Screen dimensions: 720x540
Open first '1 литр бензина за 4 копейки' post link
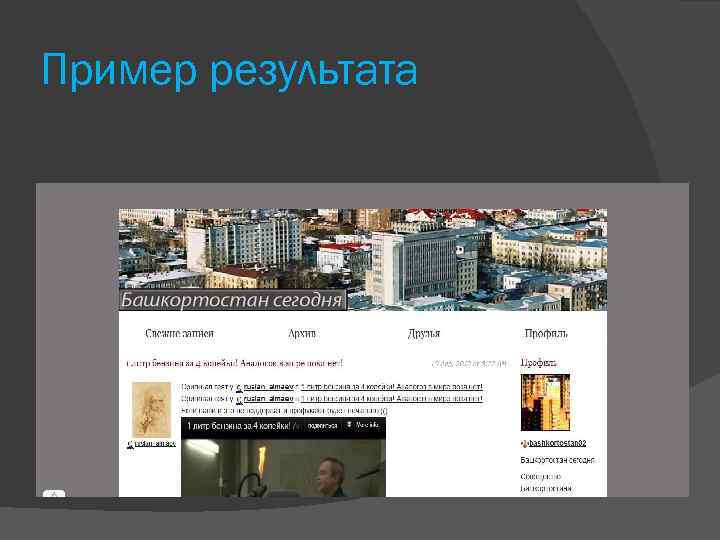pos(392,387)
